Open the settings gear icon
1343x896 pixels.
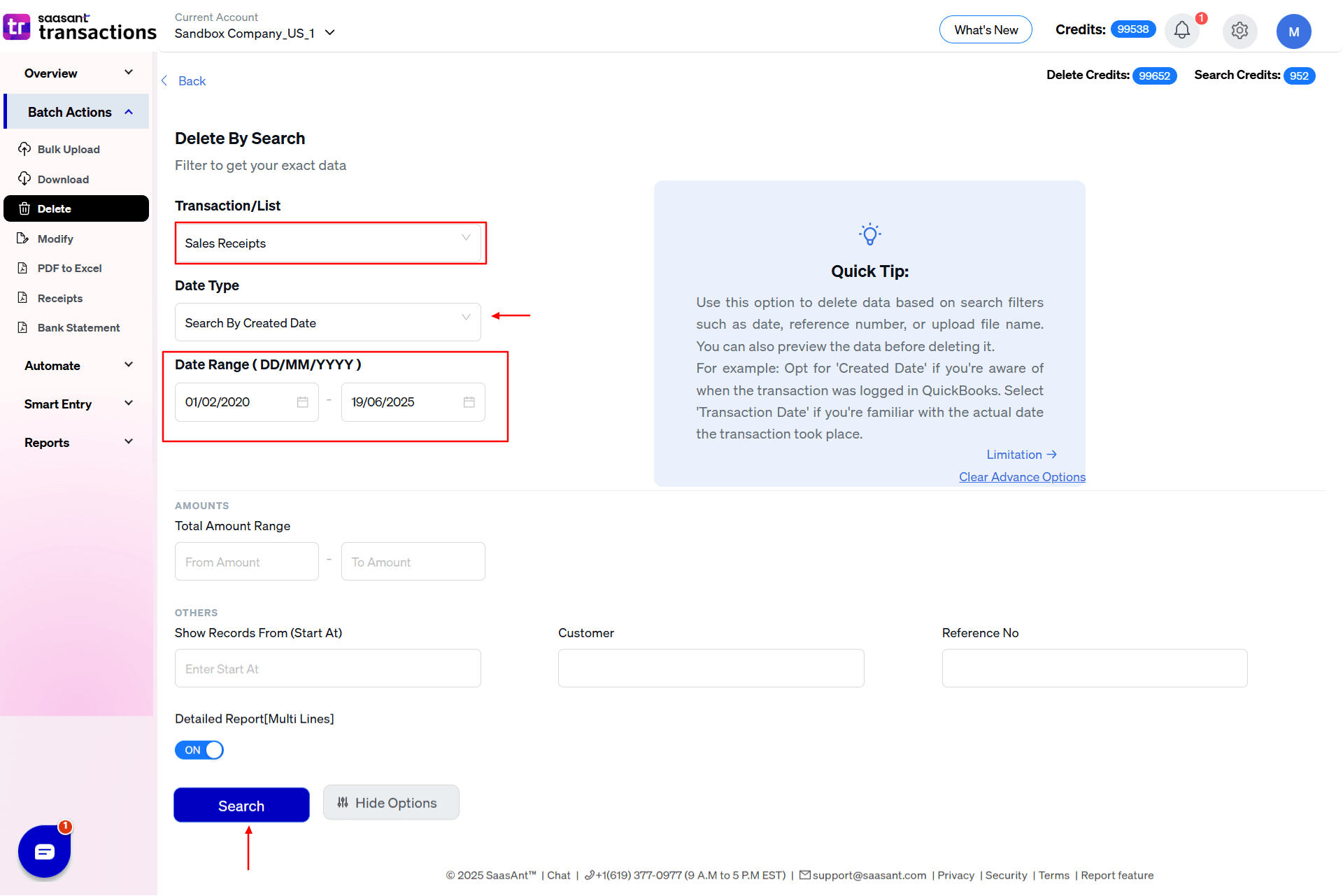coord(1239,31)
